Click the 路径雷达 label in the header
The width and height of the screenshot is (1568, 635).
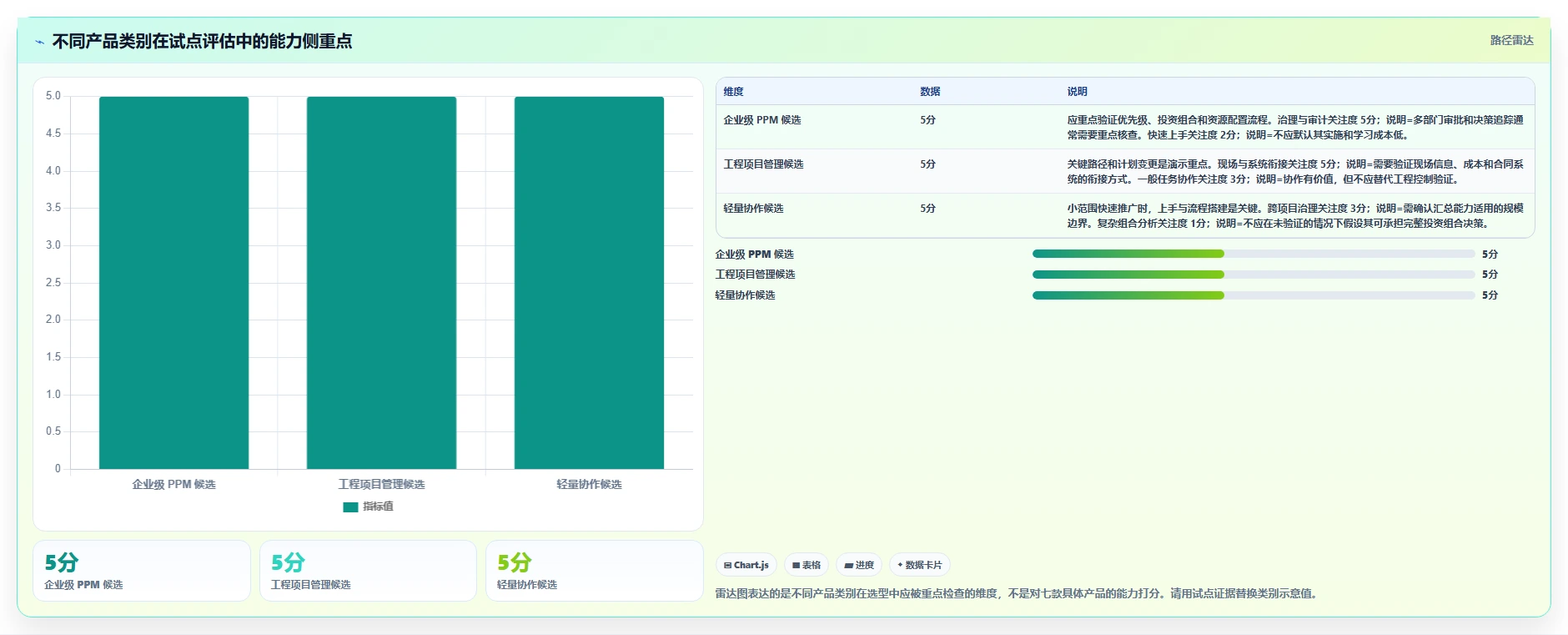tap(1511, 40)
